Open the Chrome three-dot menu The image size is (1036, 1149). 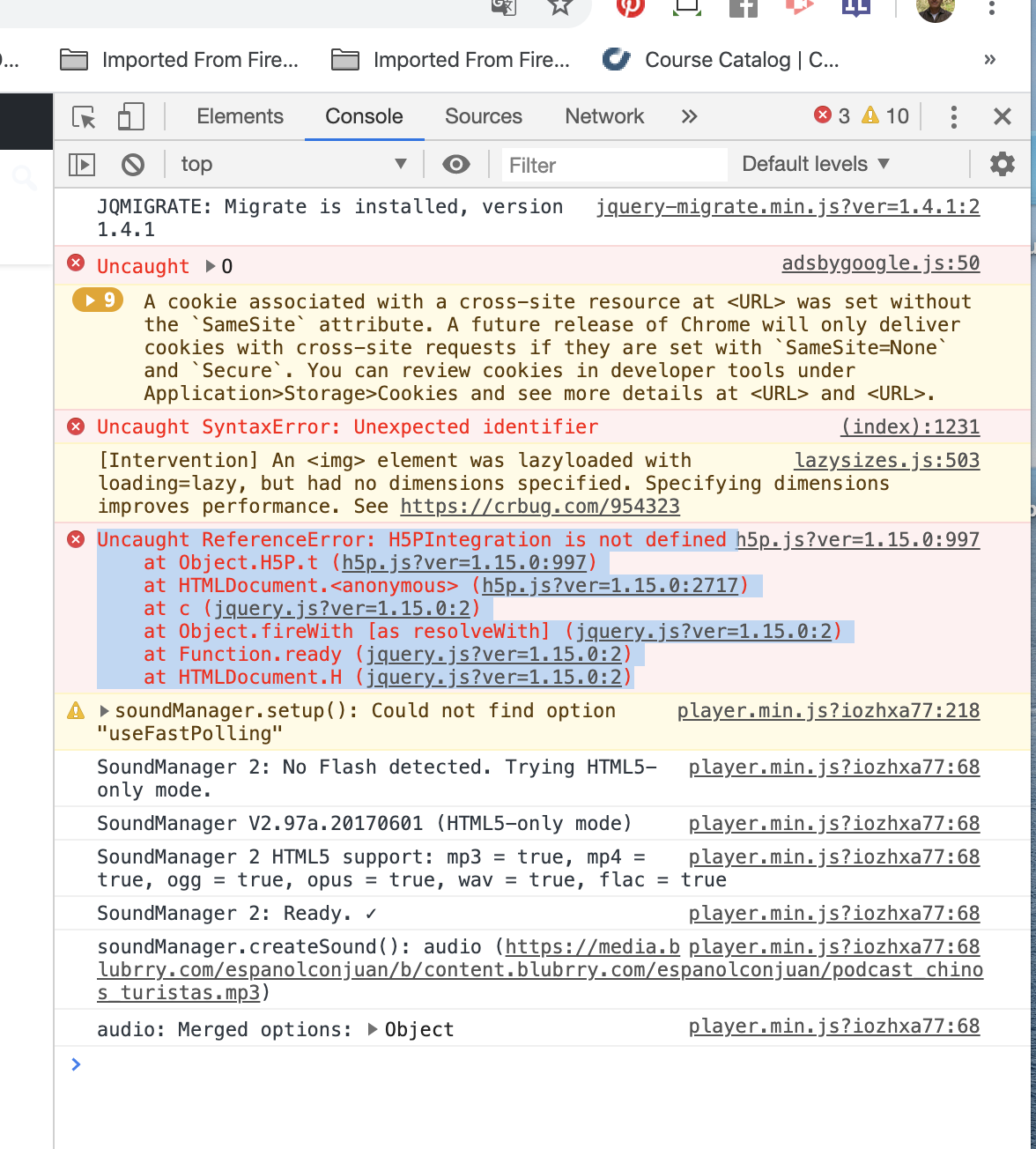pyautogui.click(x=992, y=9)
